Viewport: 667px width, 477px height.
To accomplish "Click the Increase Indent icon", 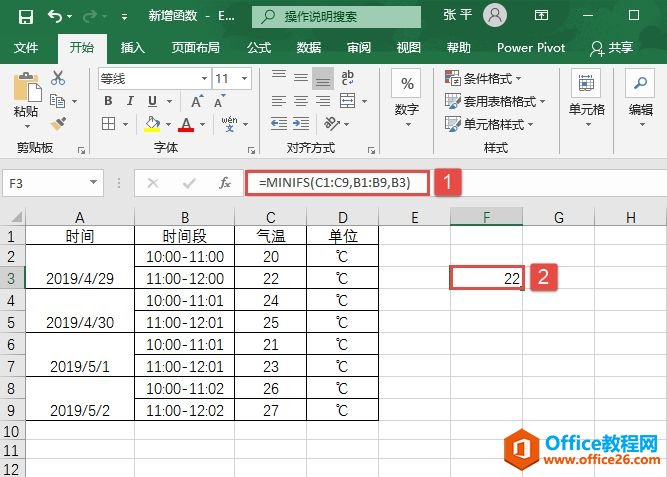I will coord(301,124).
